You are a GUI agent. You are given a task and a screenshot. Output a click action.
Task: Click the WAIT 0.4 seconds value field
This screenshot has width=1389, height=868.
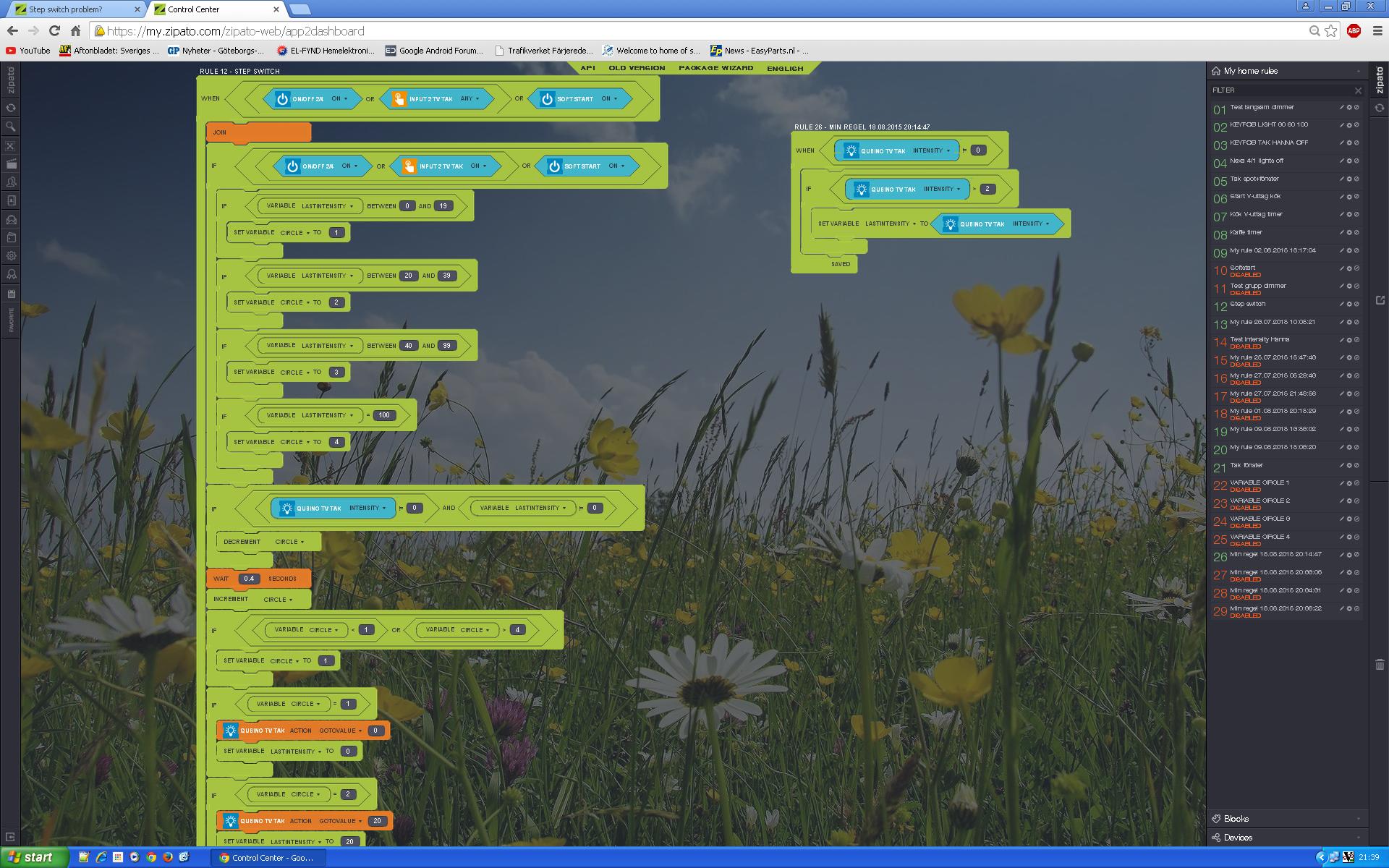click(249, 579)
